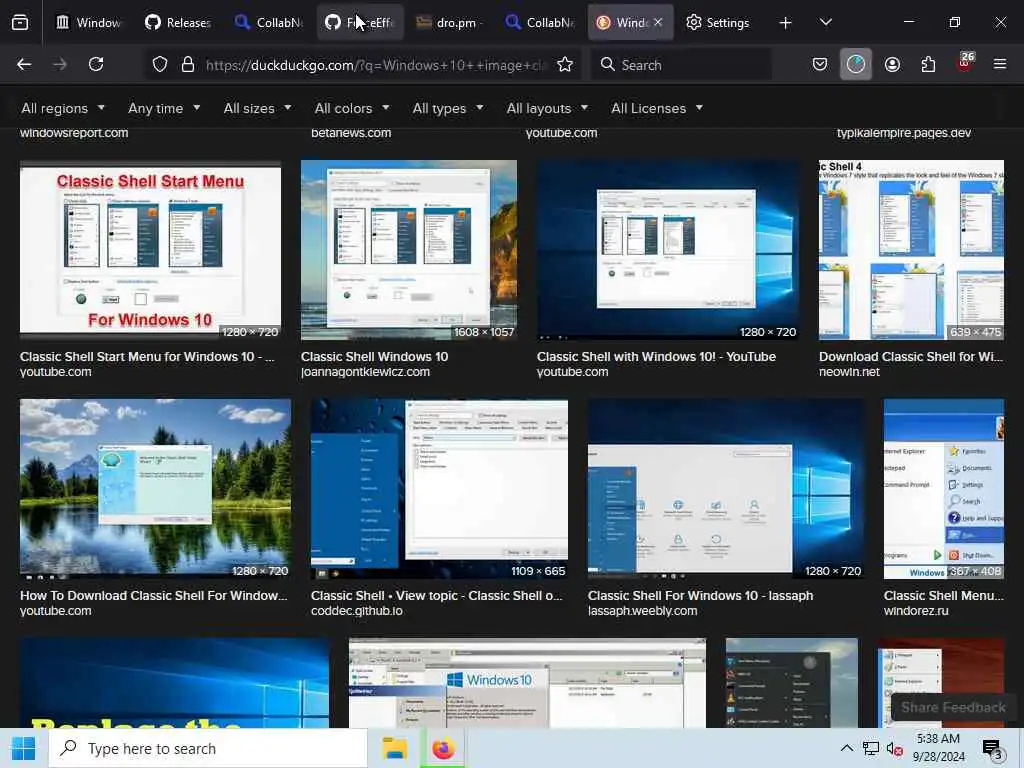Screen dimensions: 1024x768
Task: Open Download Classic Shell neowin result
Action: click(x=911, y=357)
